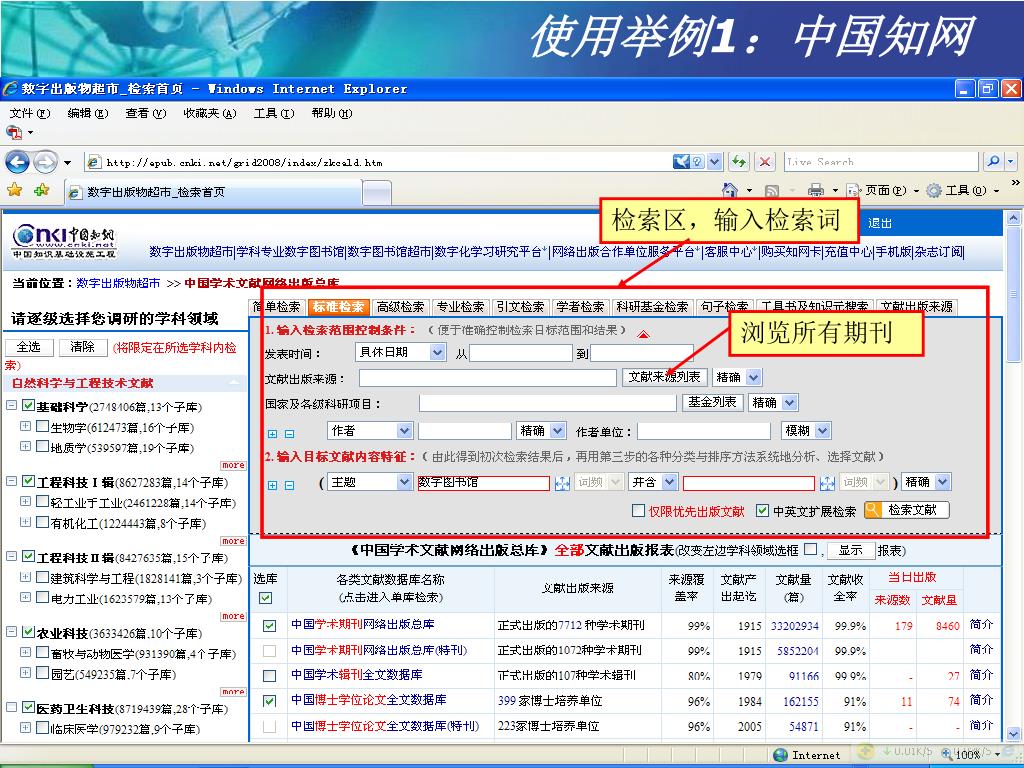Click the Live Search magnifier icon
Image resolution: width=1024 pixels, height=768 pixels.
[993, 161]
